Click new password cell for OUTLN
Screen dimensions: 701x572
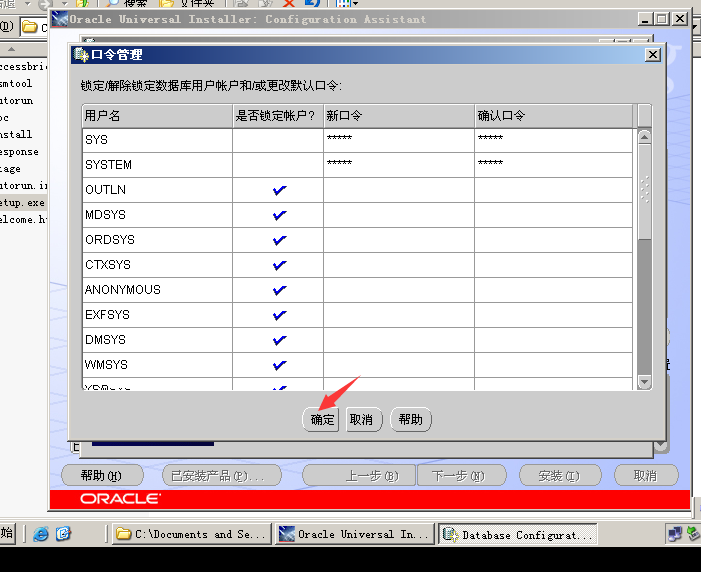(x=399, y=190)
